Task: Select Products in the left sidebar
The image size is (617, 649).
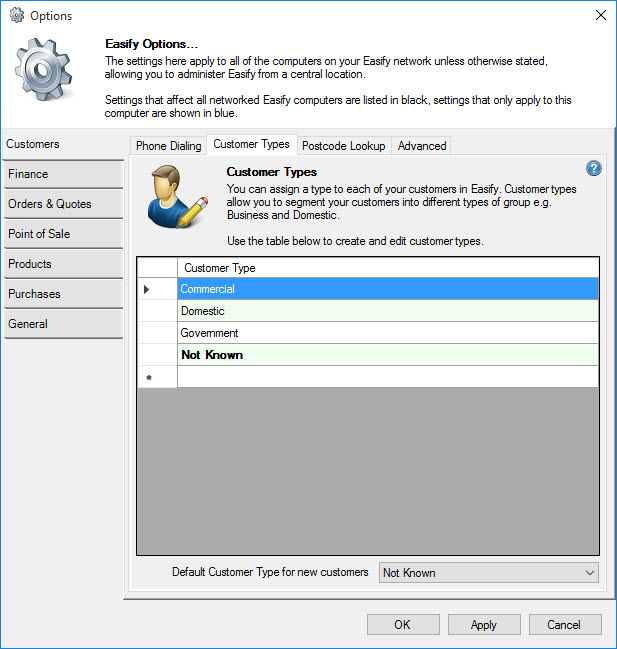Action: tap(62, 264)
